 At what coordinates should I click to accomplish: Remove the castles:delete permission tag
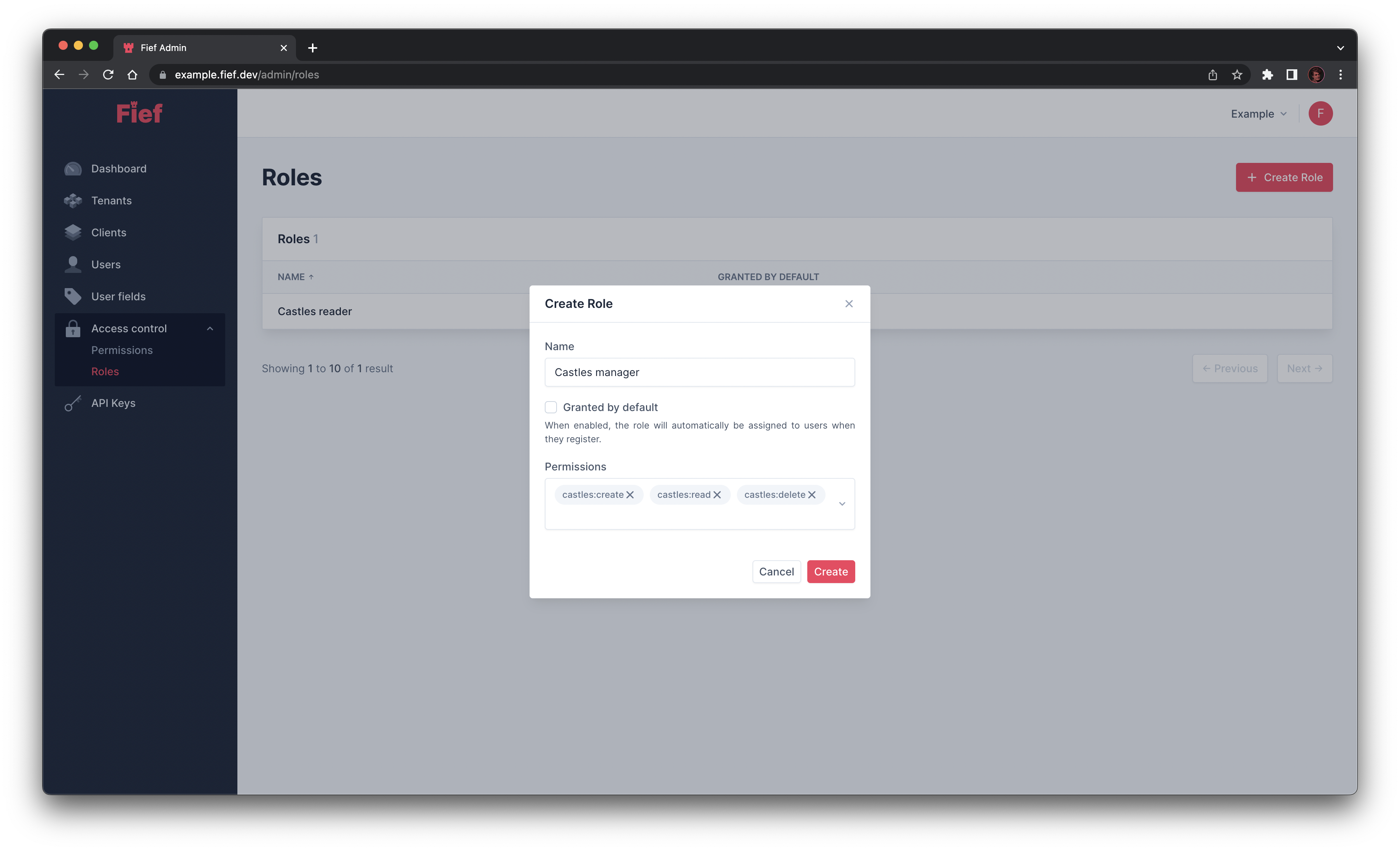coord(812,494)
